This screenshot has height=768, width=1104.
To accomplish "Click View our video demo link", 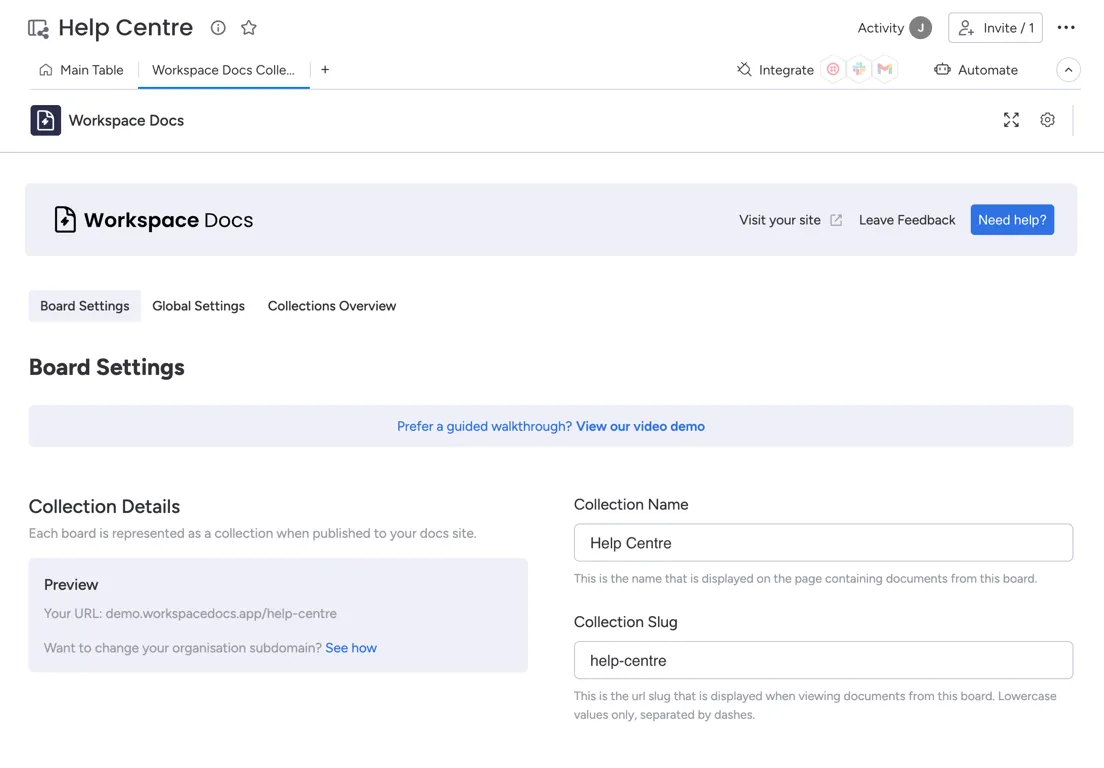I will (x=640, y=426).
